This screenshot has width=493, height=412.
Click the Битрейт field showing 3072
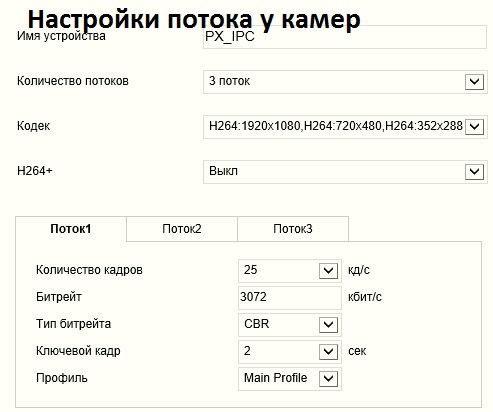[x=290, y=297]
